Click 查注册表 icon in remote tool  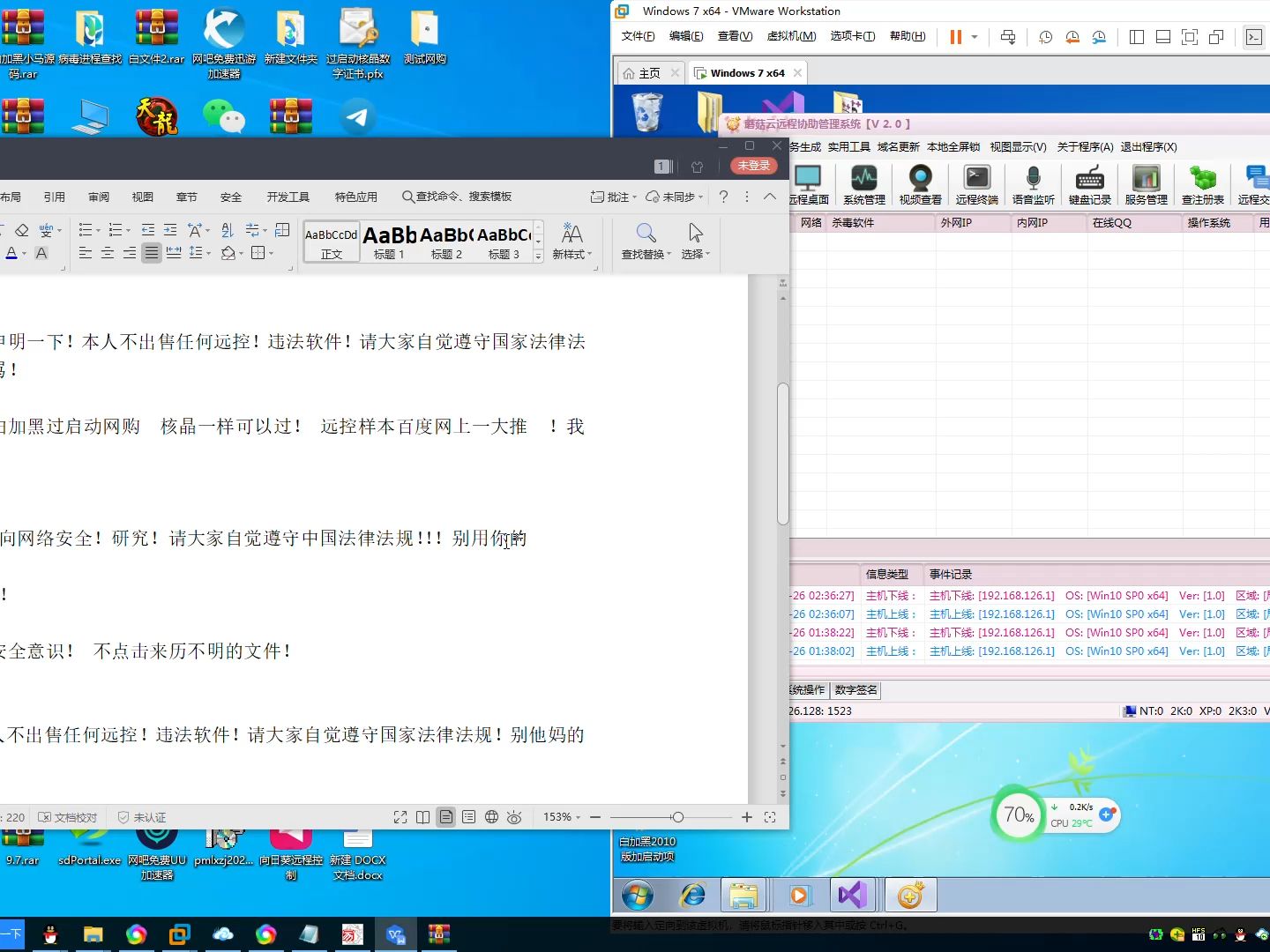click(1203, 185)
